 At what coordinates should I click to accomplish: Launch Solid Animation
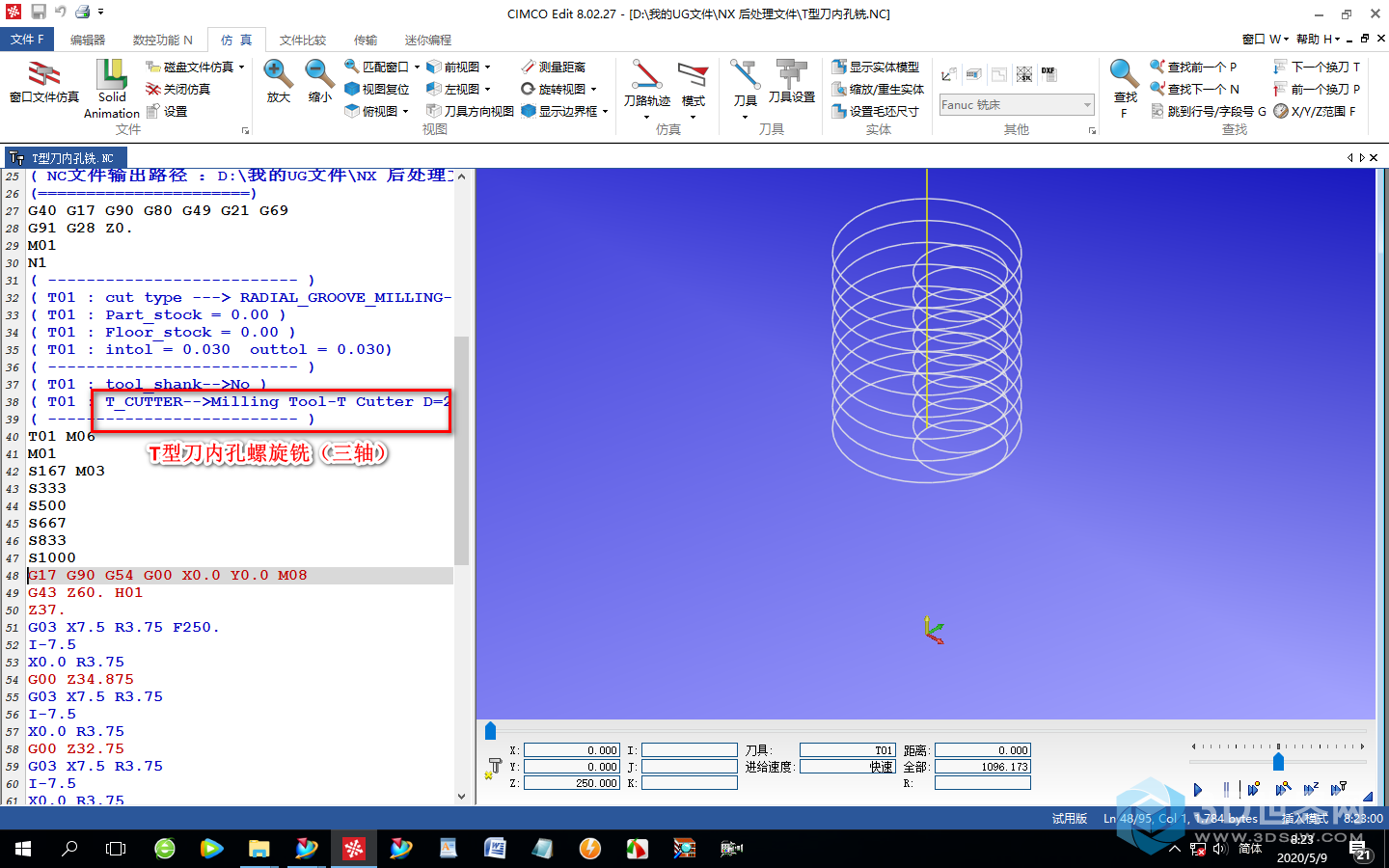point(112,89)
